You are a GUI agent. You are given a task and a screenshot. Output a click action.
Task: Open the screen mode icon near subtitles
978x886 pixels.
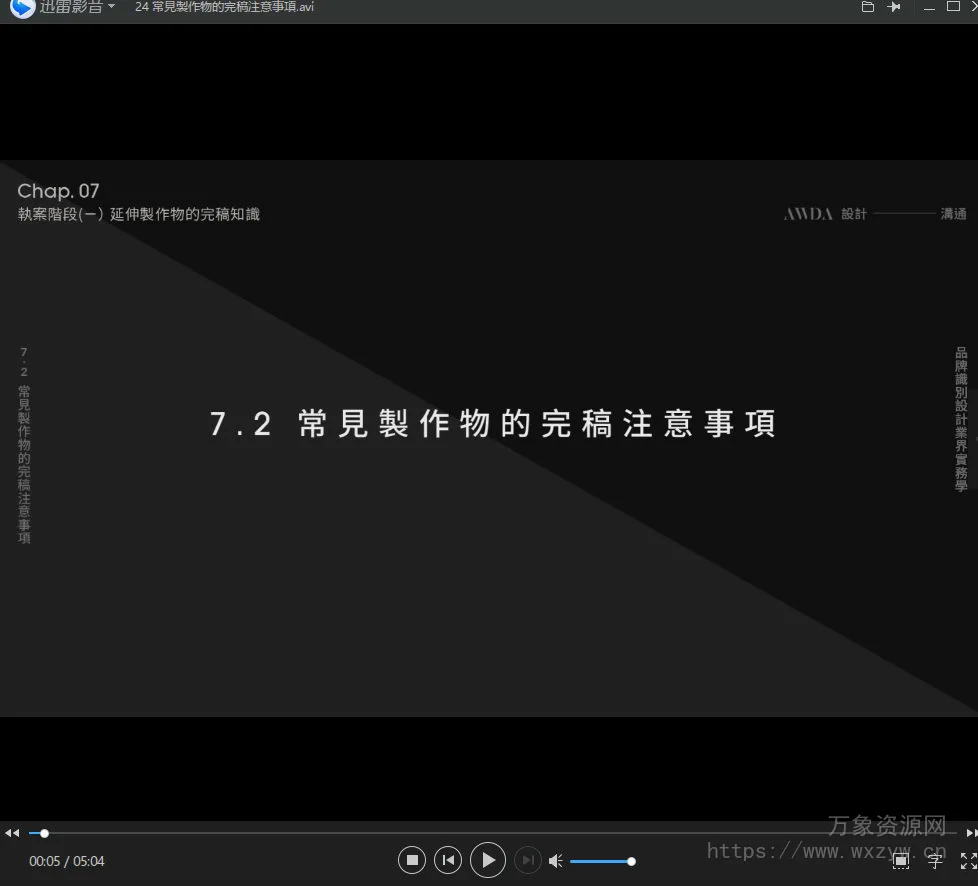click(x=901, y=860)
